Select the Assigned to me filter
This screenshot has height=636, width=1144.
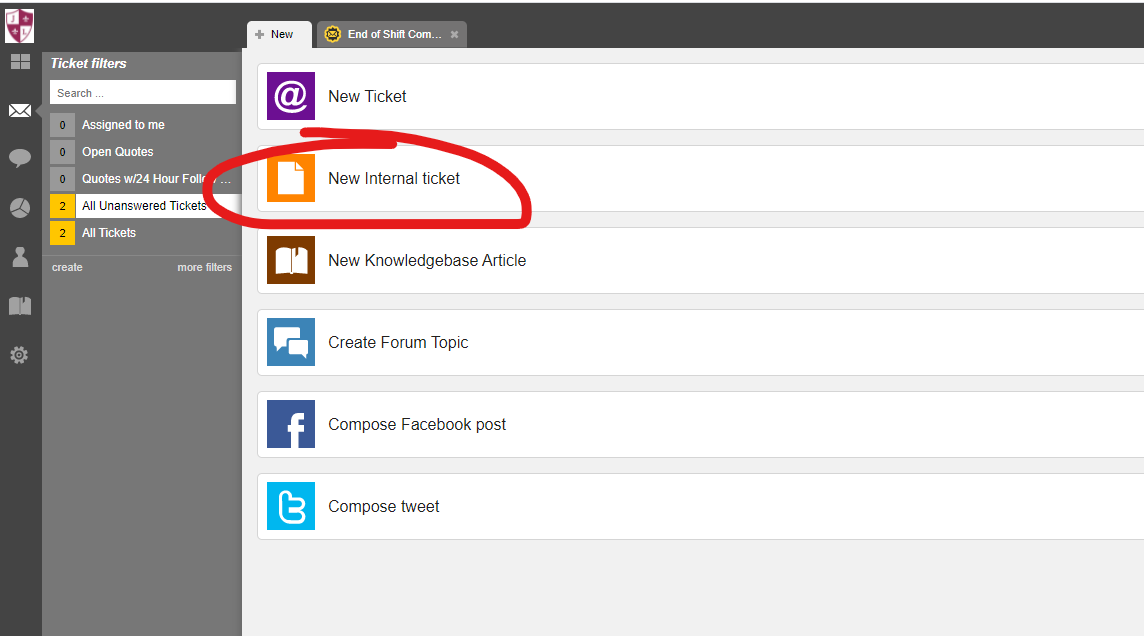tap(145, 125)
